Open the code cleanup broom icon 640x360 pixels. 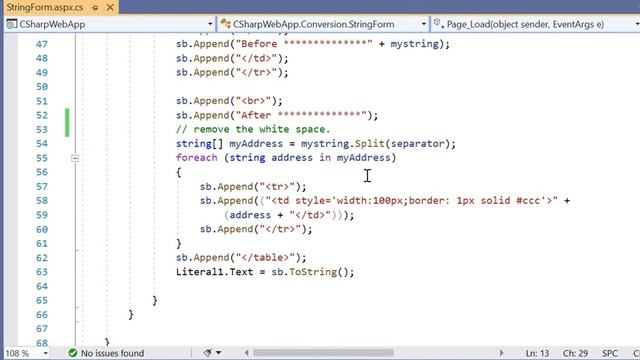tap(207, 353)
